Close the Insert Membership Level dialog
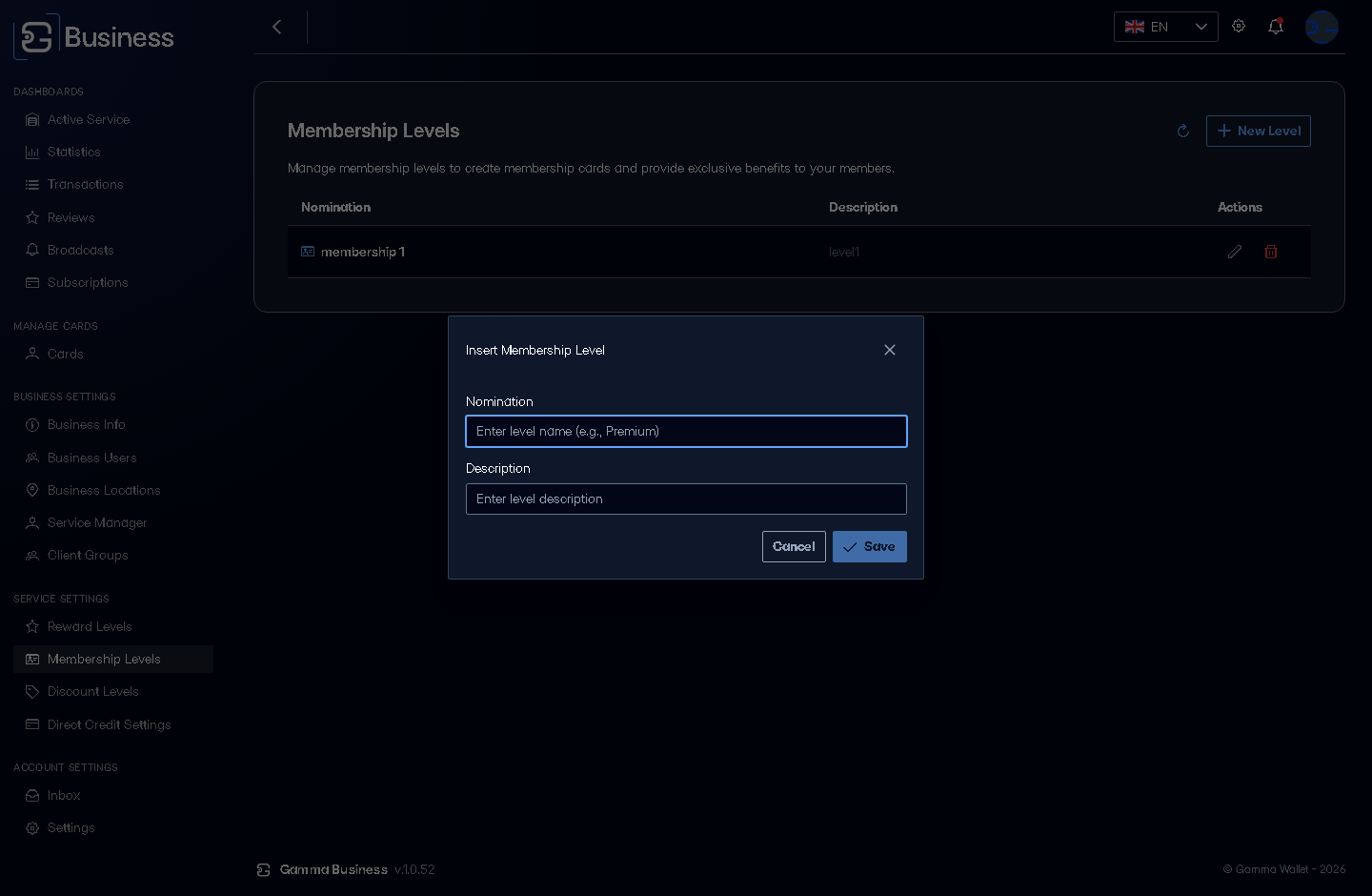This screenshot has height=896, width=1372. tap(890, 350)
